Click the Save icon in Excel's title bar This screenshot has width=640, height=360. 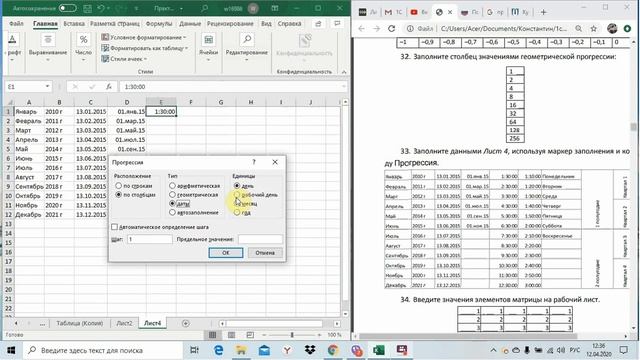[x=87, y=8]
